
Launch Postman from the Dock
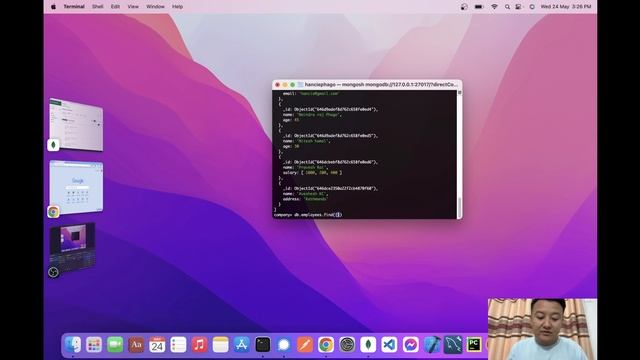[x=305, y=345]
